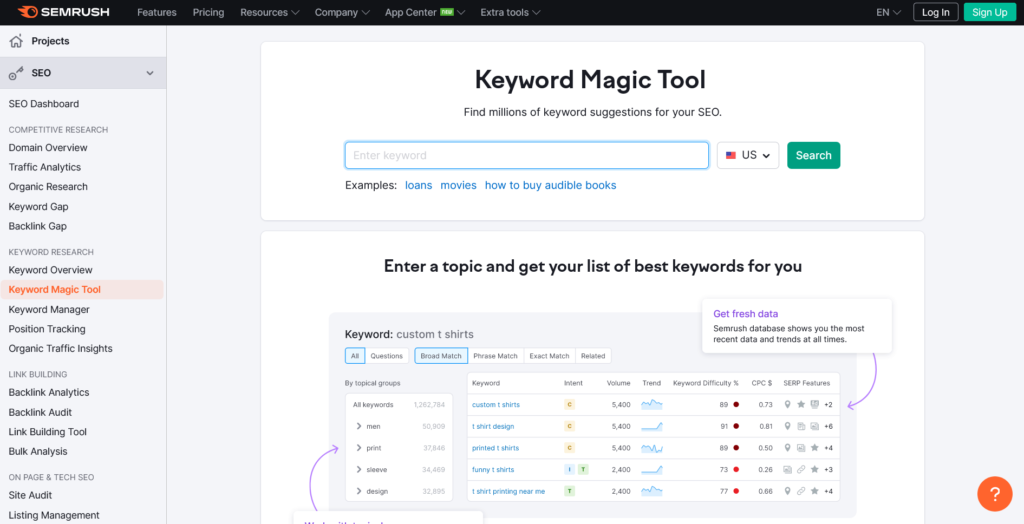Open the US country database dropdown
The height and width of the screenshot is (524, 1024).
click(748, 156)
